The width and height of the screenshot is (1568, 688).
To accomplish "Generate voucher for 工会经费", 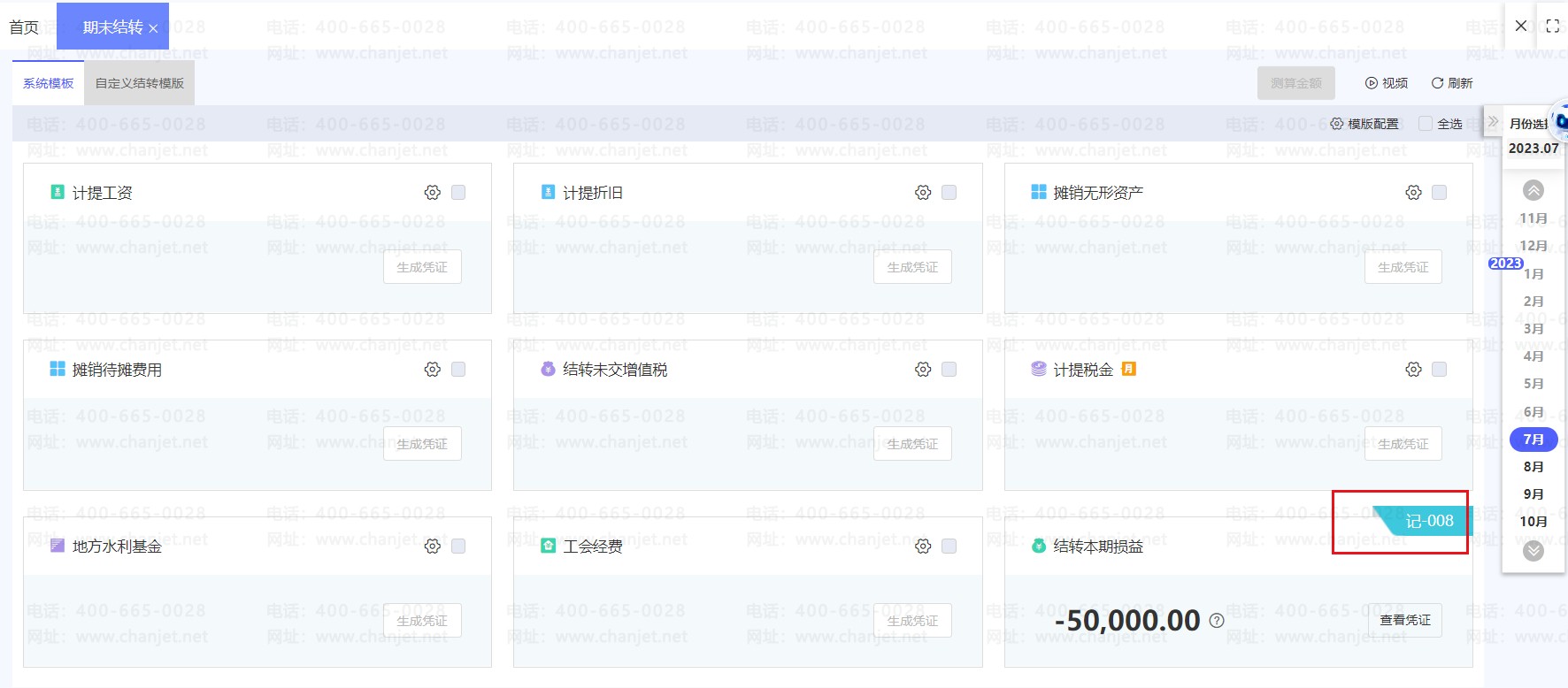I will [912, 621].
